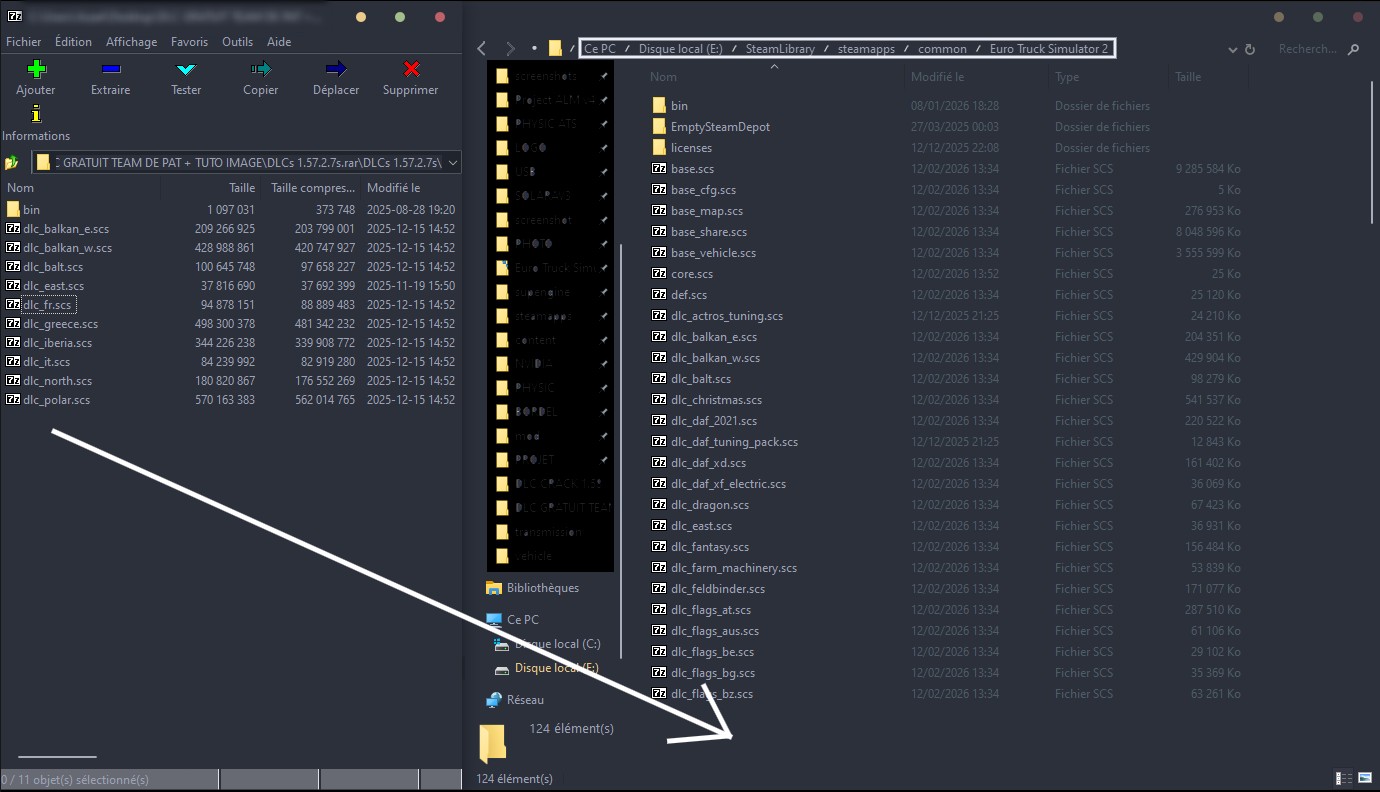Expand the 7-Zip archive path dropdown
The width and height of the screenshot is (1380, 792).
coord(453,162)
